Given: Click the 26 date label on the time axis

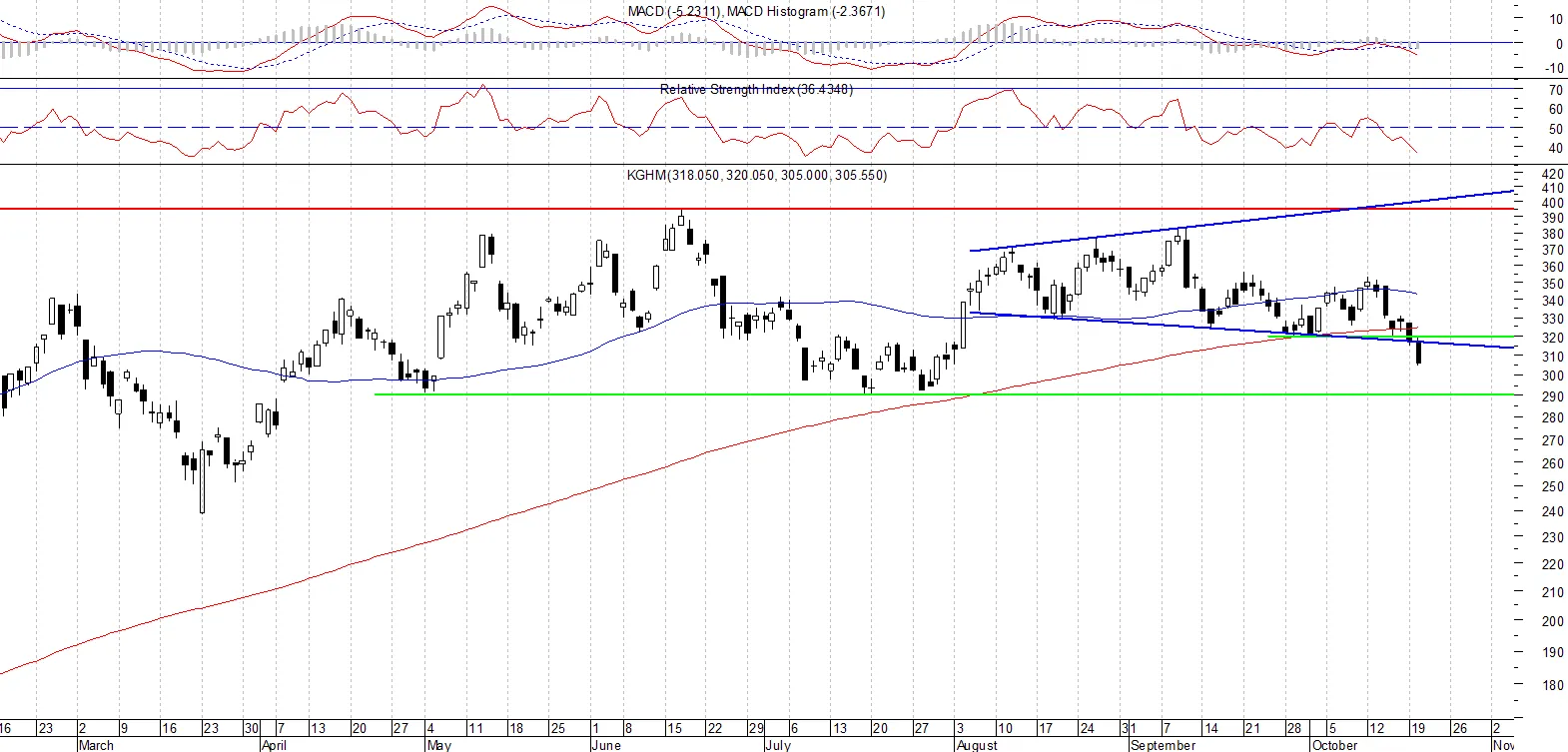Looking at the screenshot, I should tap(1459, 728).
